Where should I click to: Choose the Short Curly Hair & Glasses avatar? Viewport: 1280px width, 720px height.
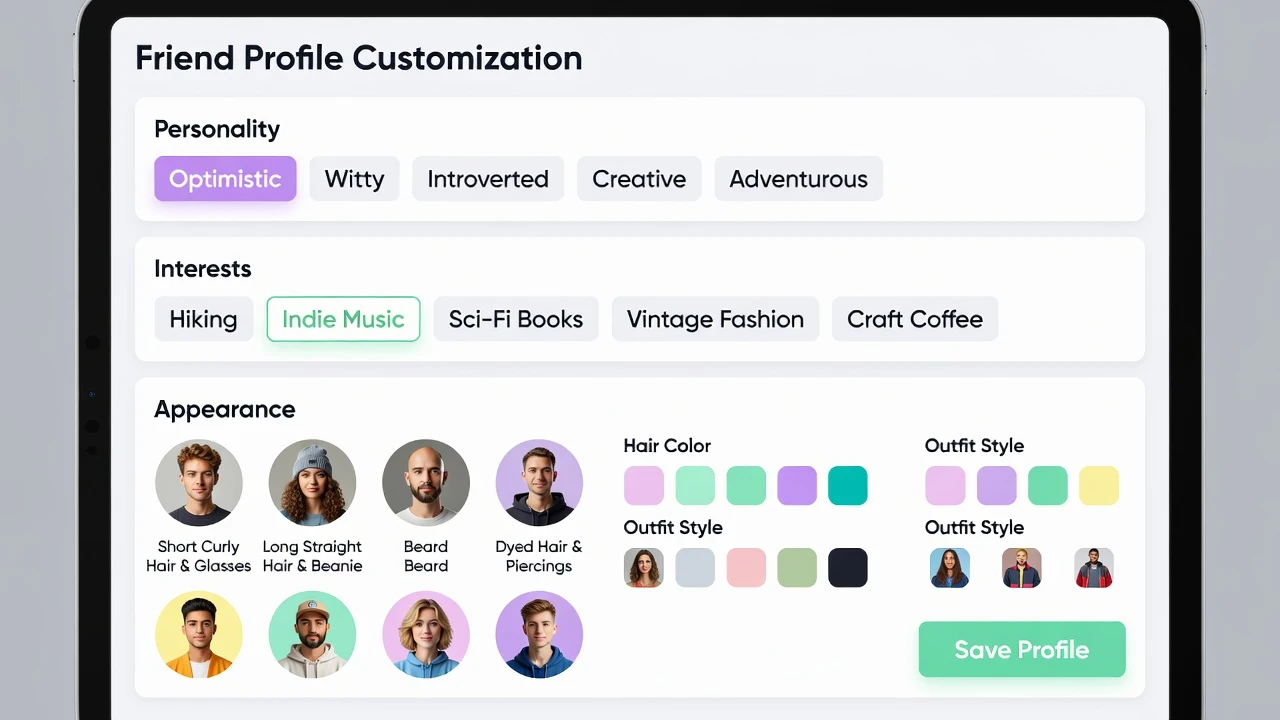coord(199,483)
